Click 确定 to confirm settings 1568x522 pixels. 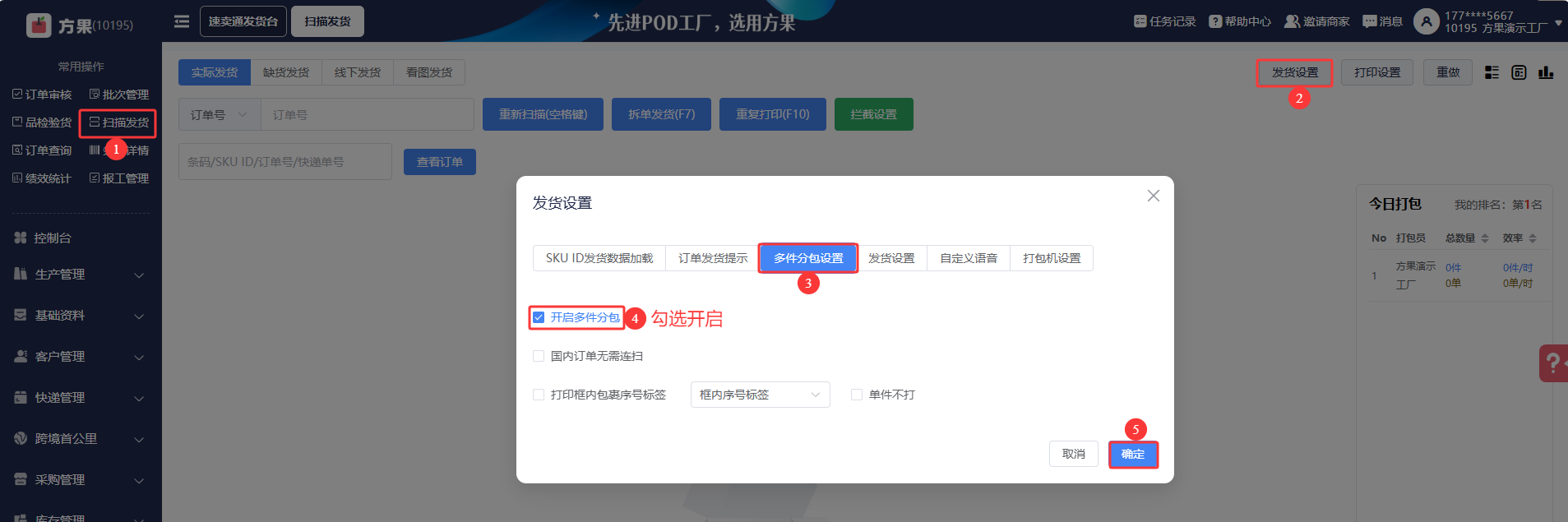[x=1133, y=454]
